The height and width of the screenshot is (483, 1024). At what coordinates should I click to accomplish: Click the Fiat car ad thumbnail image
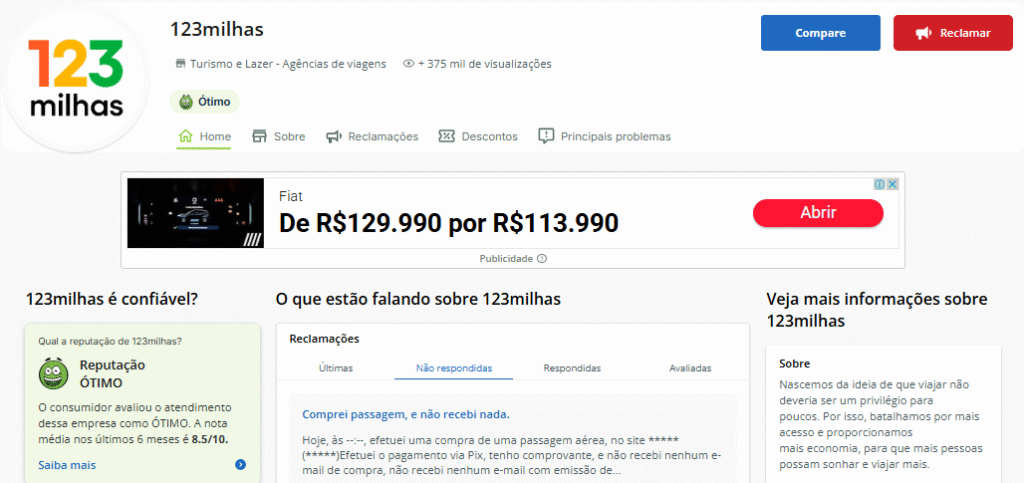(196, 213)
